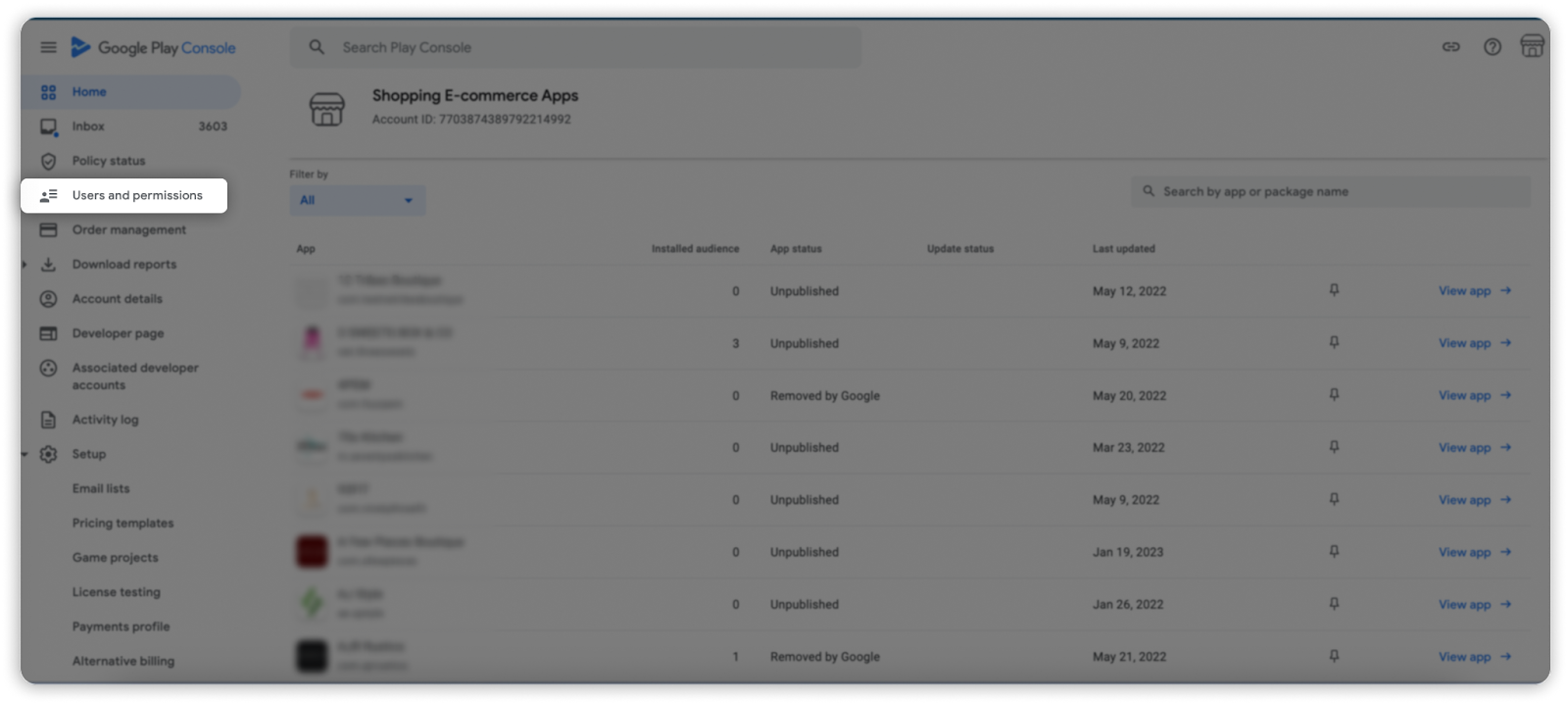The image size is (1568, 705).
Task: Pin the app updated May 20, 2022
Action: tap(1334, 395)
